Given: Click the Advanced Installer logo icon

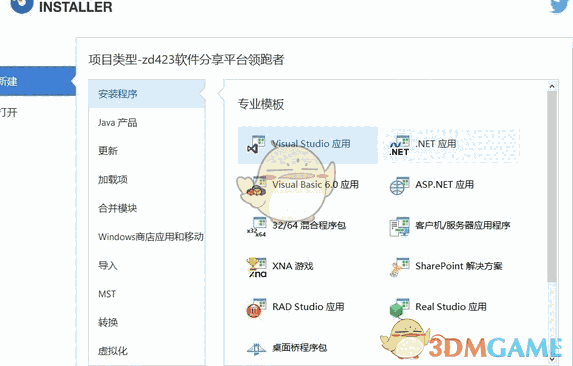Looking at the screenshot, I should tap(22, 6).
